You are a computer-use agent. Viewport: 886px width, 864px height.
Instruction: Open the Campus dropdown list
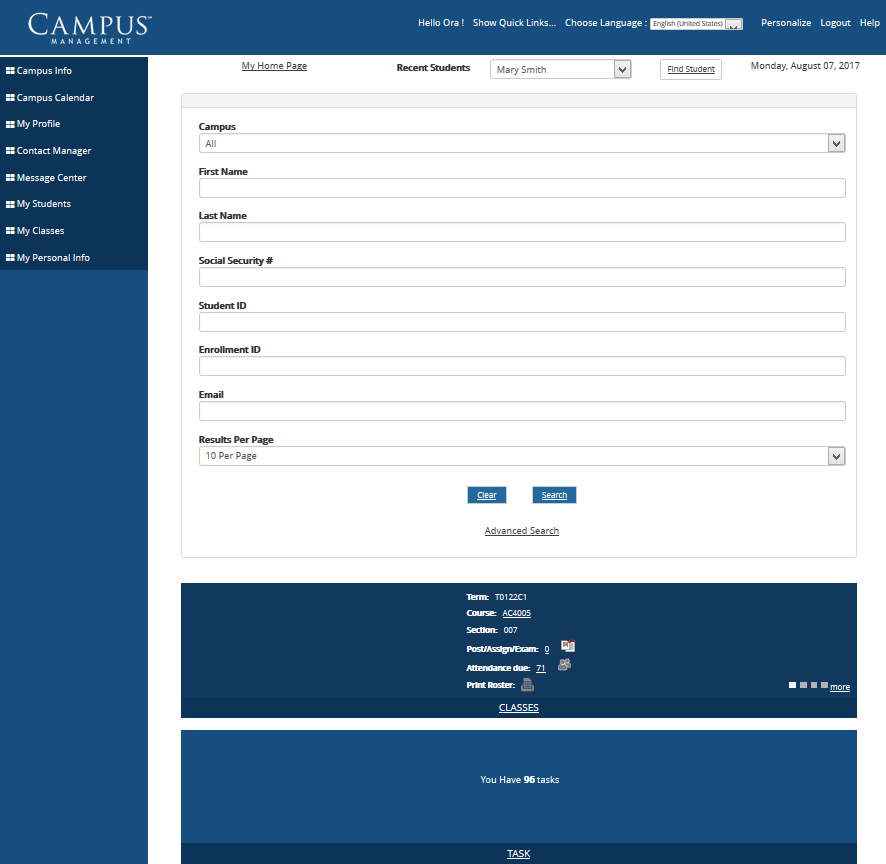pyautogui.click(x=837, y=144)
